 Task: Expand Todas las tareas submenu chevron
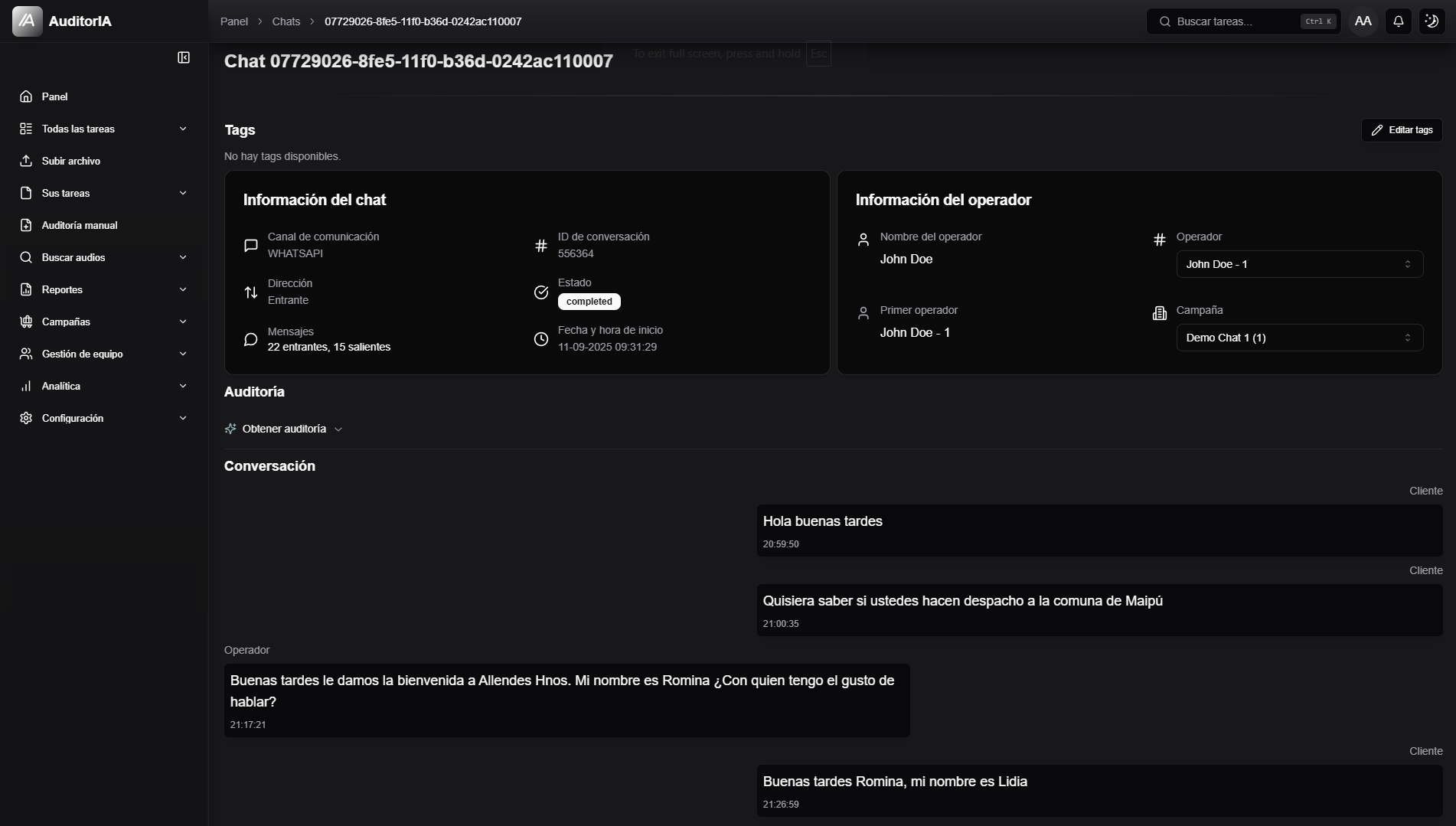[183, 129]
